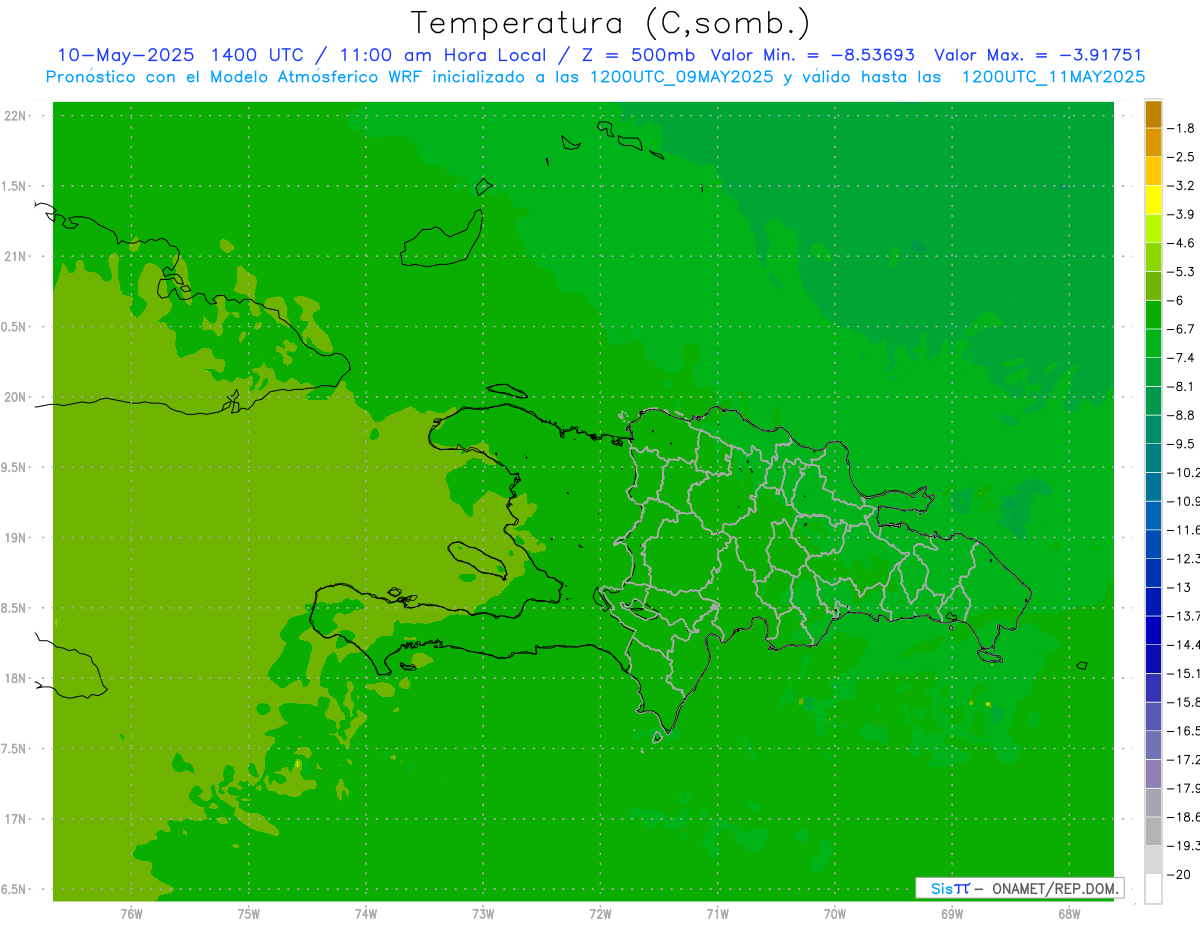Click the "20N" latitude label

click(x=16, y=397)
